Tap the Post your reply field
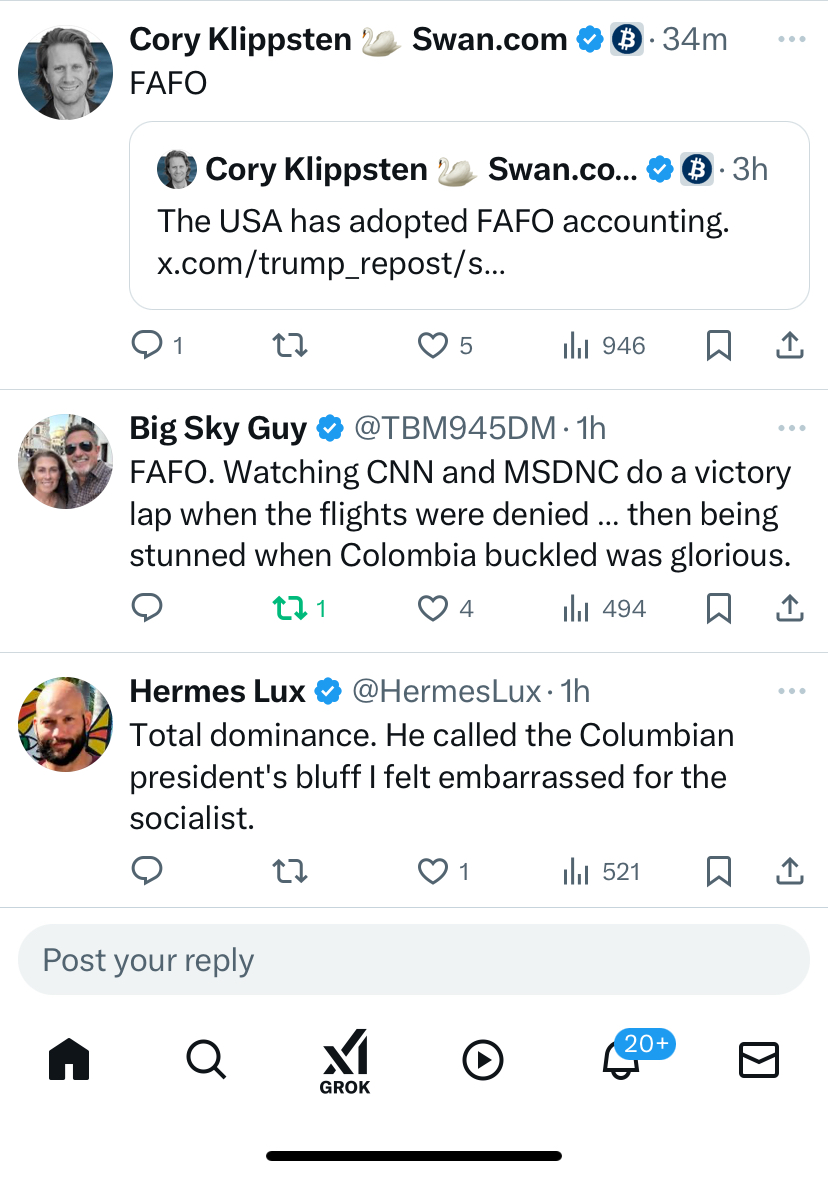This screenshot has width=828, height=1177. (413, 960)
